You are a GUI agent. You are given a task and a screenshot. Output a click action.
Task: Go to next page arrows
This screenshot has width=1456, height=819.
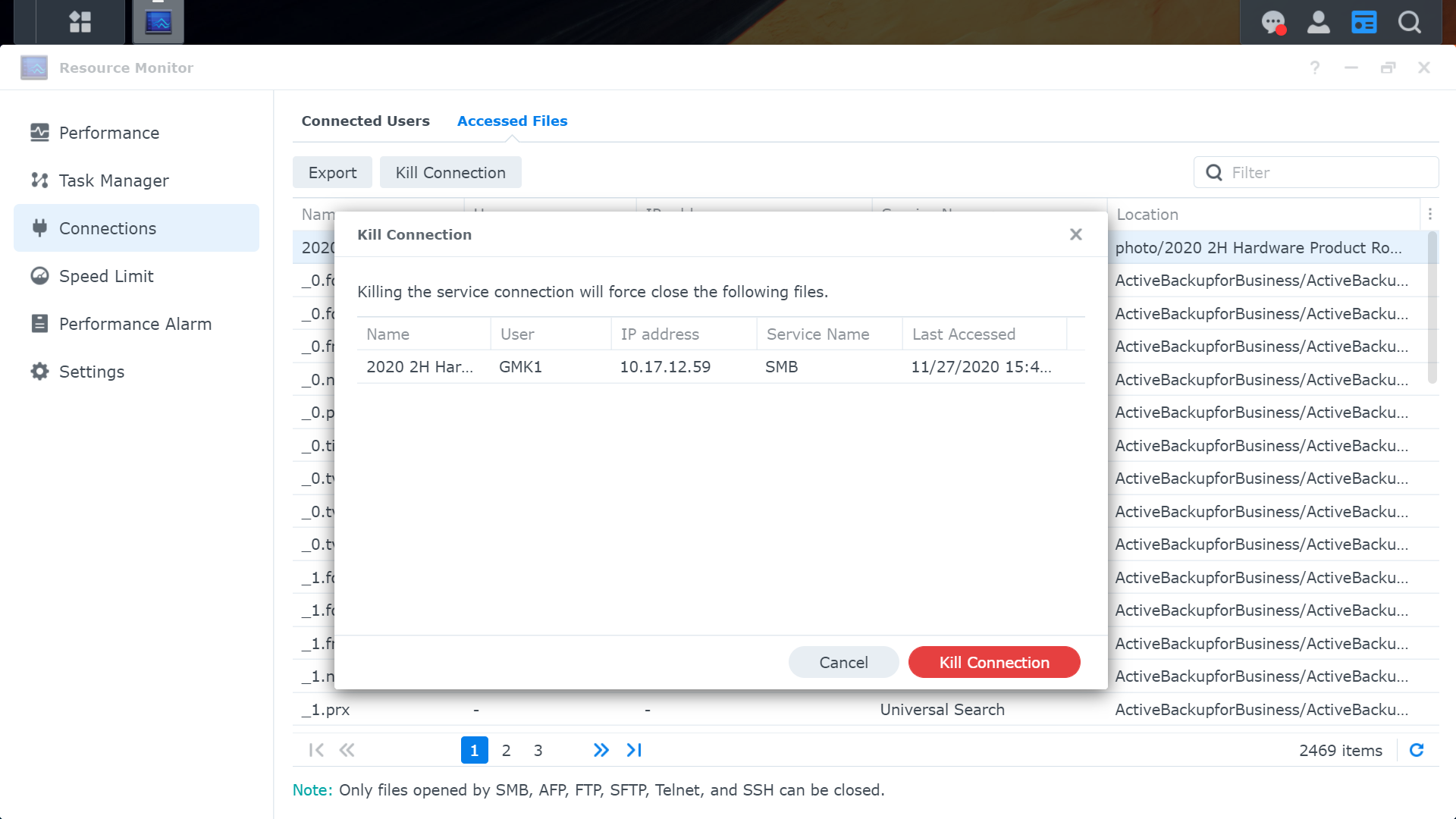coord(601,750)
